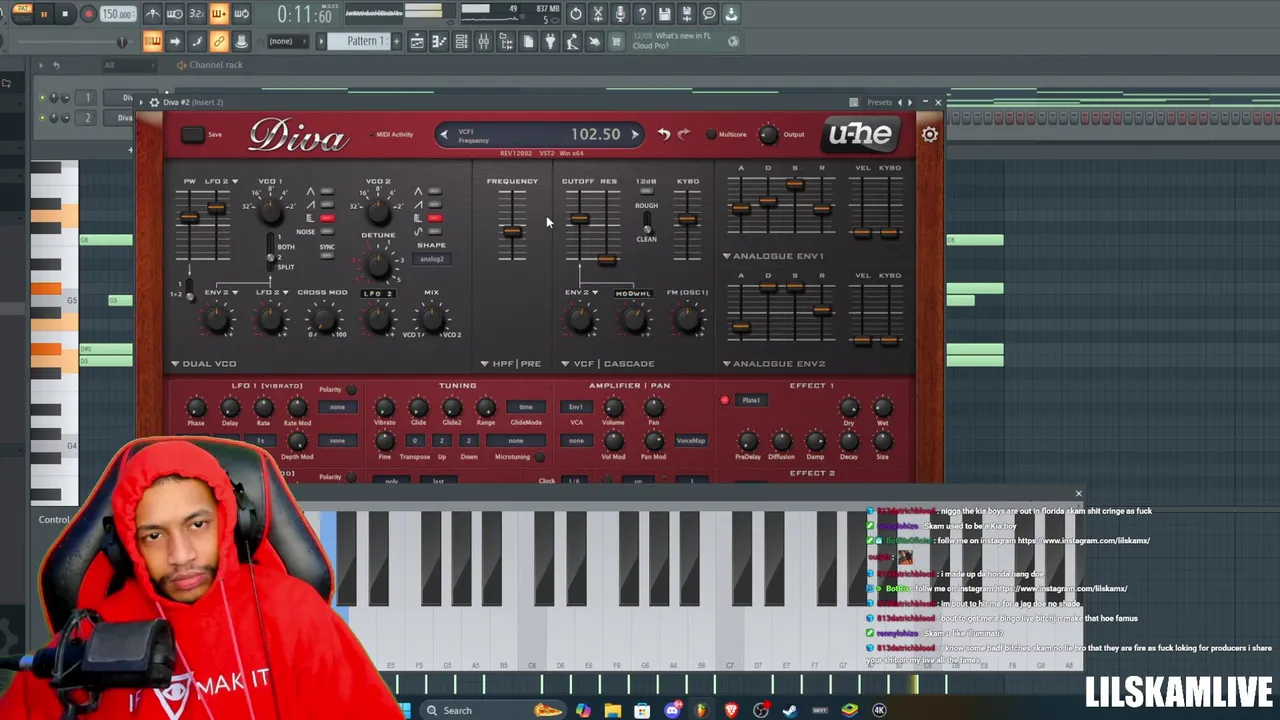Open the VCF ENV 2 modulation dropdown
The width and height of the screenshot is (1280, 720).
[x=581, y=293]
